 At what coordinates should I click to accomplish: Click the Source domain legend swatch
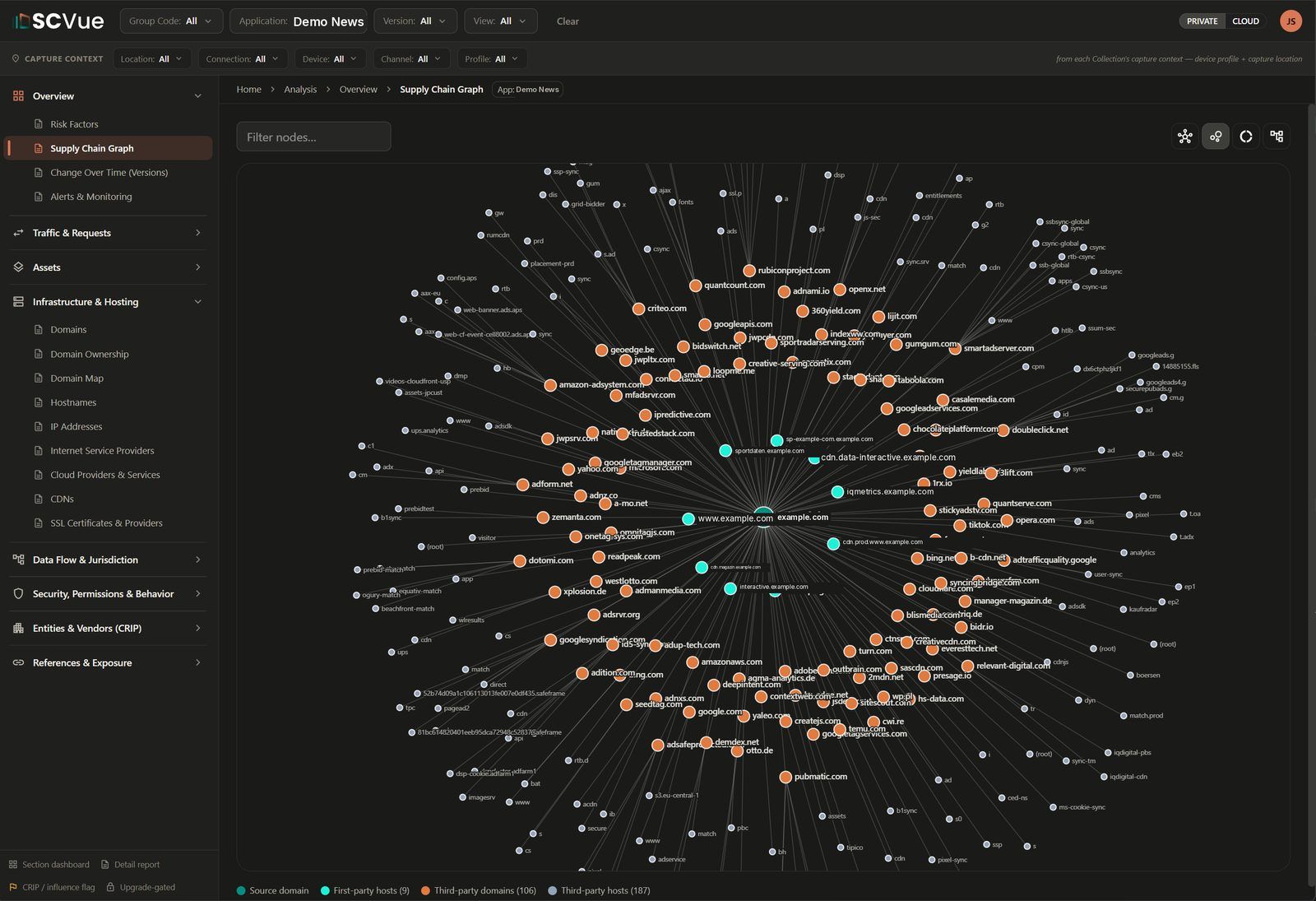241,891
